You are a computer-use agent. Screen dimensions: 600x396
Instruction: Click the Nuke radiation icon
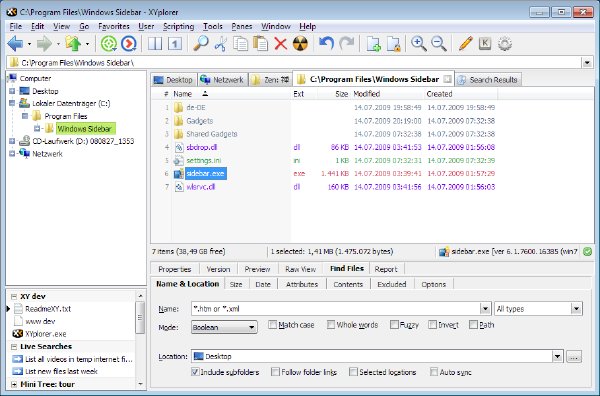300,44
